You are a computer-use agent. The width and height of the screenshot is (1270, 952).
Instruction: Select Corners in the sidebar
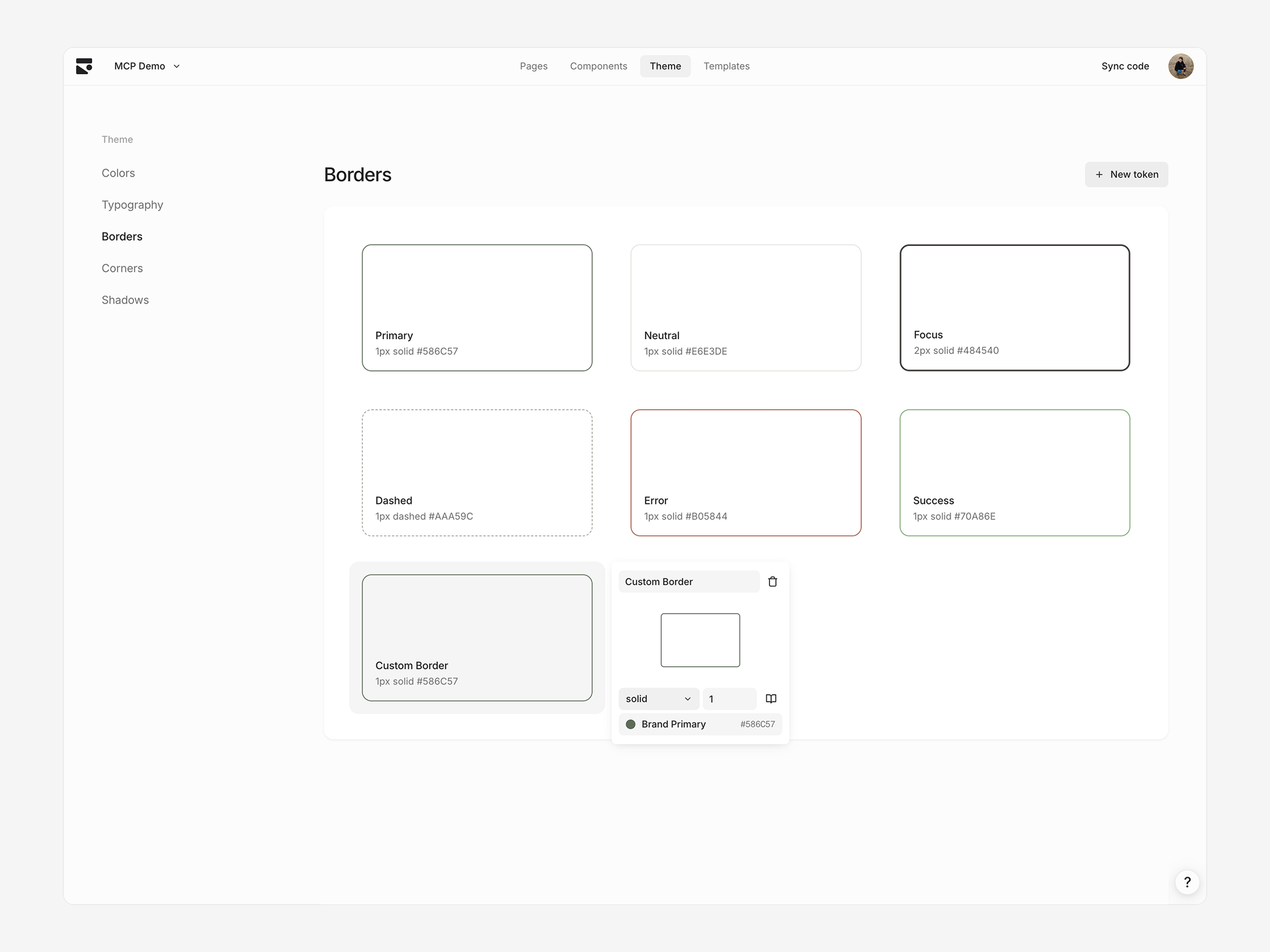122,268
